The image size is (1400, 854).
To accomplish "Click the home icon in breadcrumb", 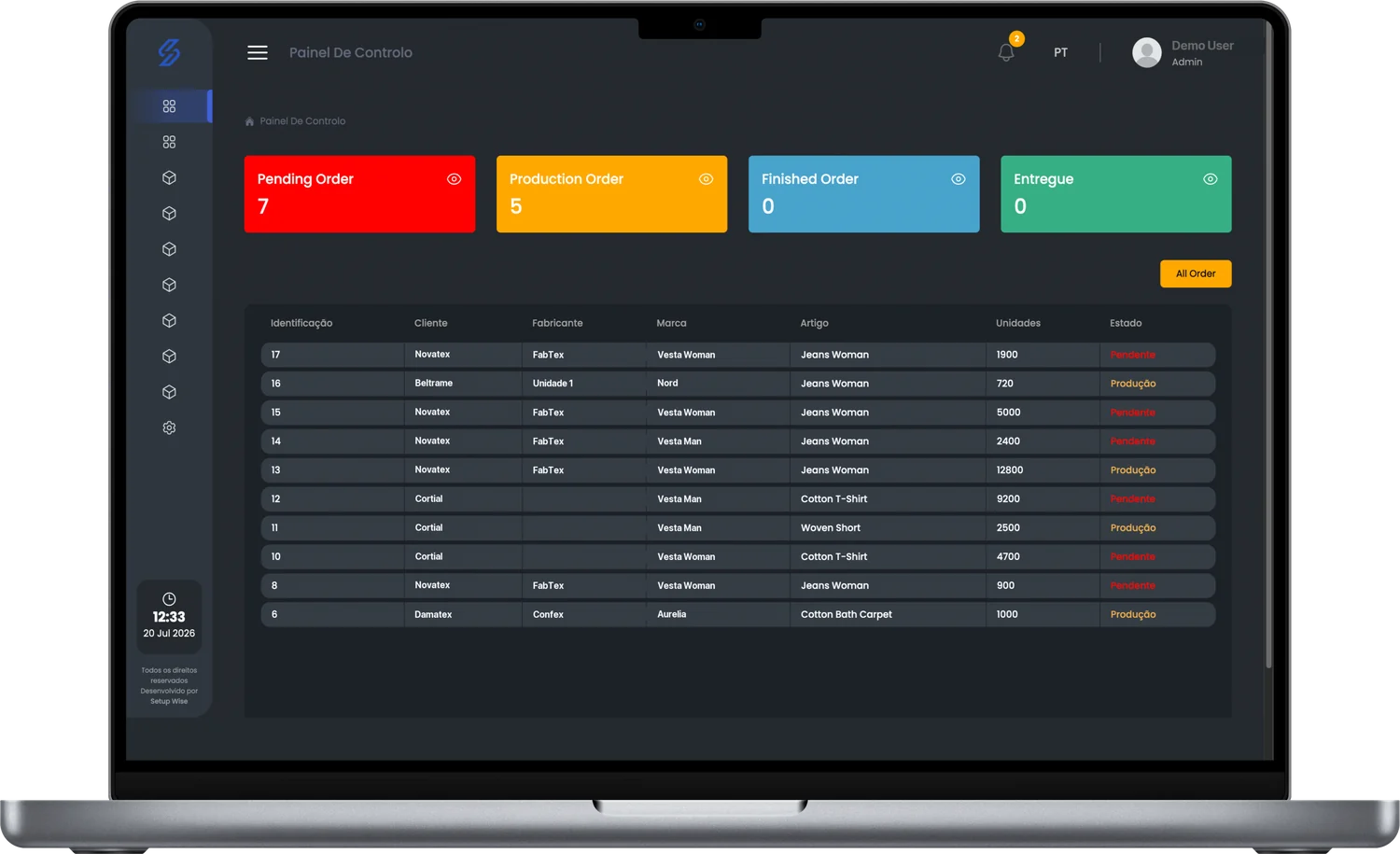I will [249, 121].
